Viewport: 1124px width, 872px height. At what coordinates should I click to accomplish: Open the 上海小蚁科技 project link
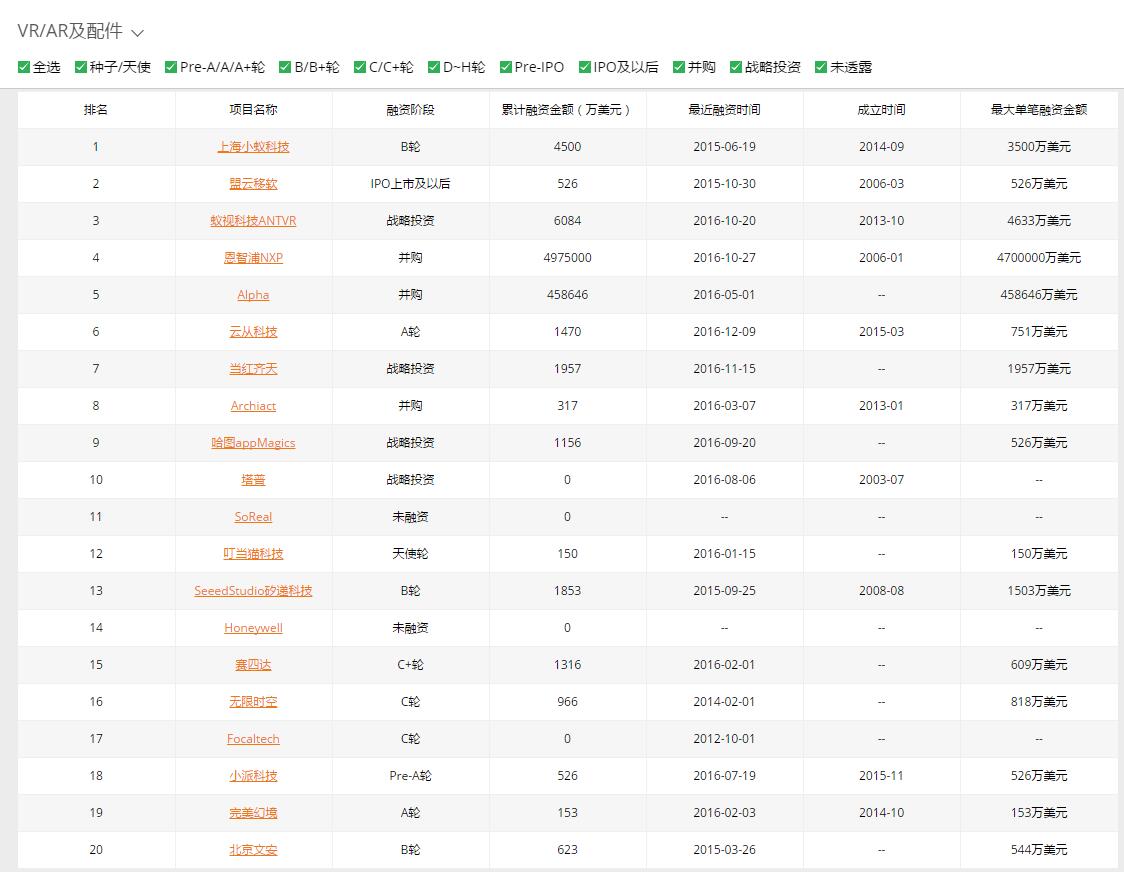[x=253, y=147]
